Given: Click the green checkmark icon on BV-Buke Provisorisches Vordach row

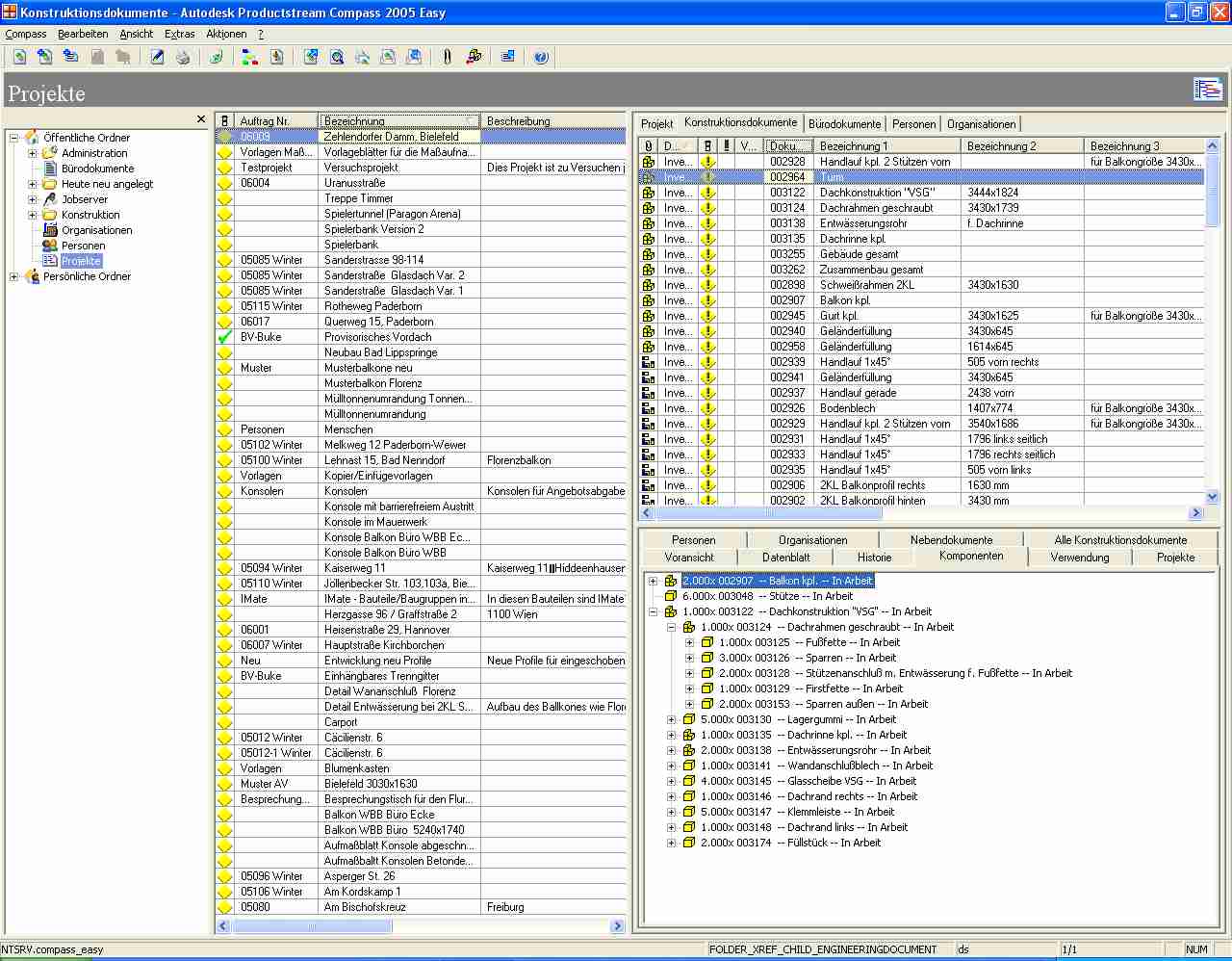Looking at the screenshot, I should 224,337.
